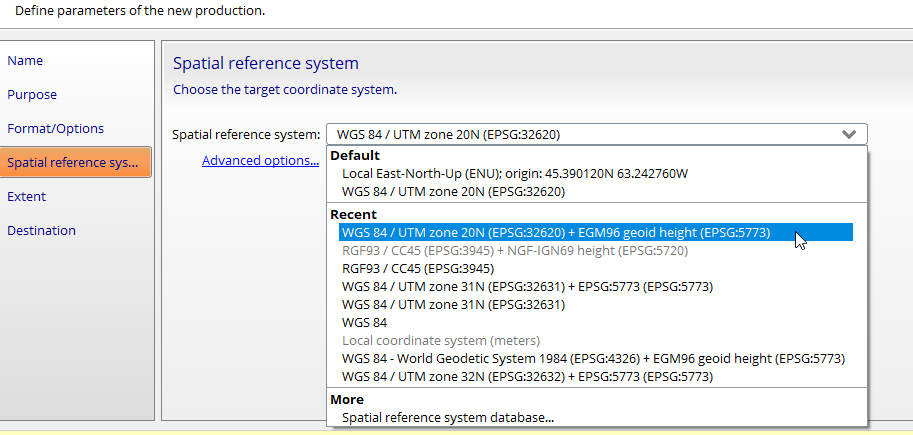Choose UTM zone 31N + EPSG:5773 option
The width and height of the screenshot is (913, 435).
coord(528,287)
